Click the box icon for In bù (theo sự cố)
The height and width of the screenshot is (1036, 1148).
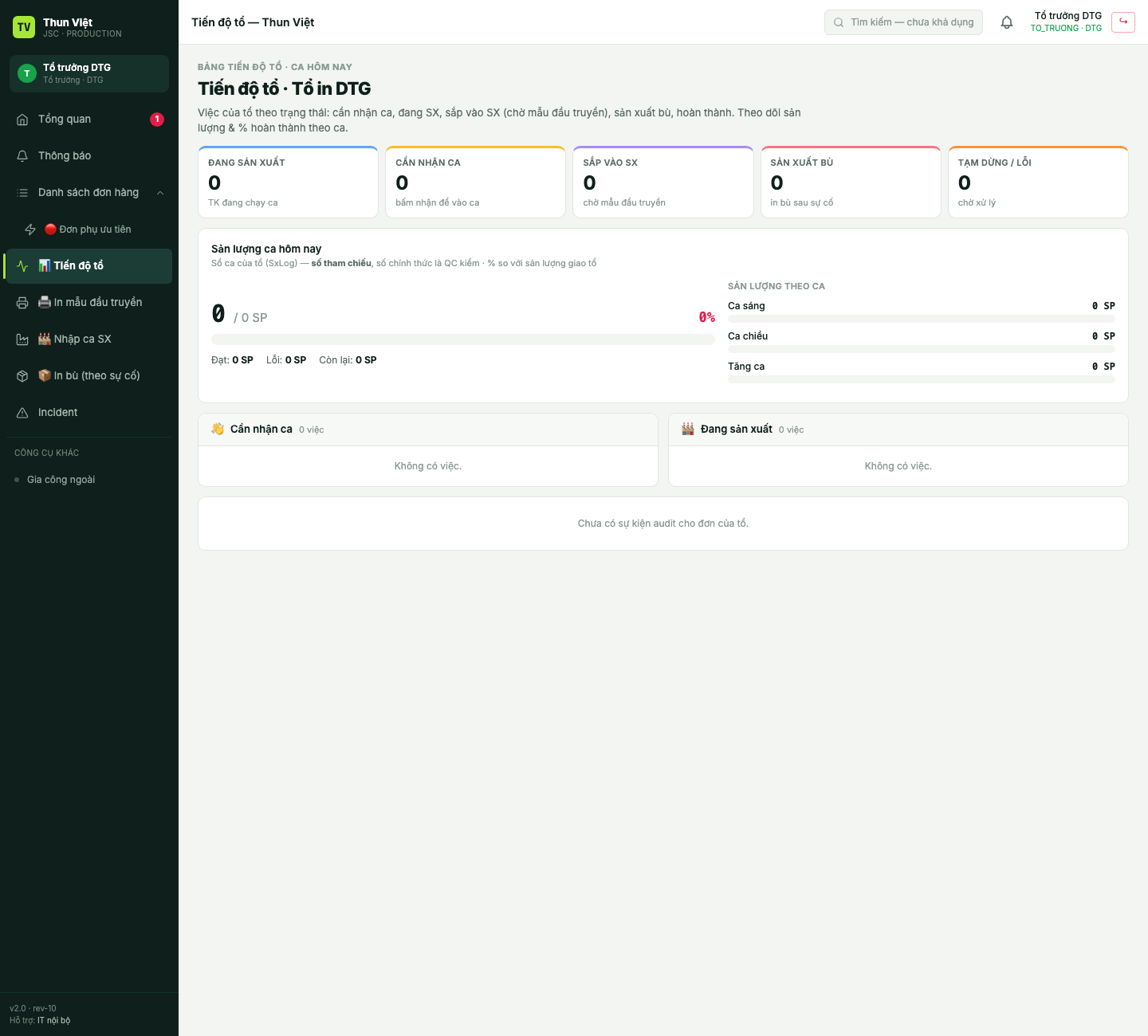(22, 376)
